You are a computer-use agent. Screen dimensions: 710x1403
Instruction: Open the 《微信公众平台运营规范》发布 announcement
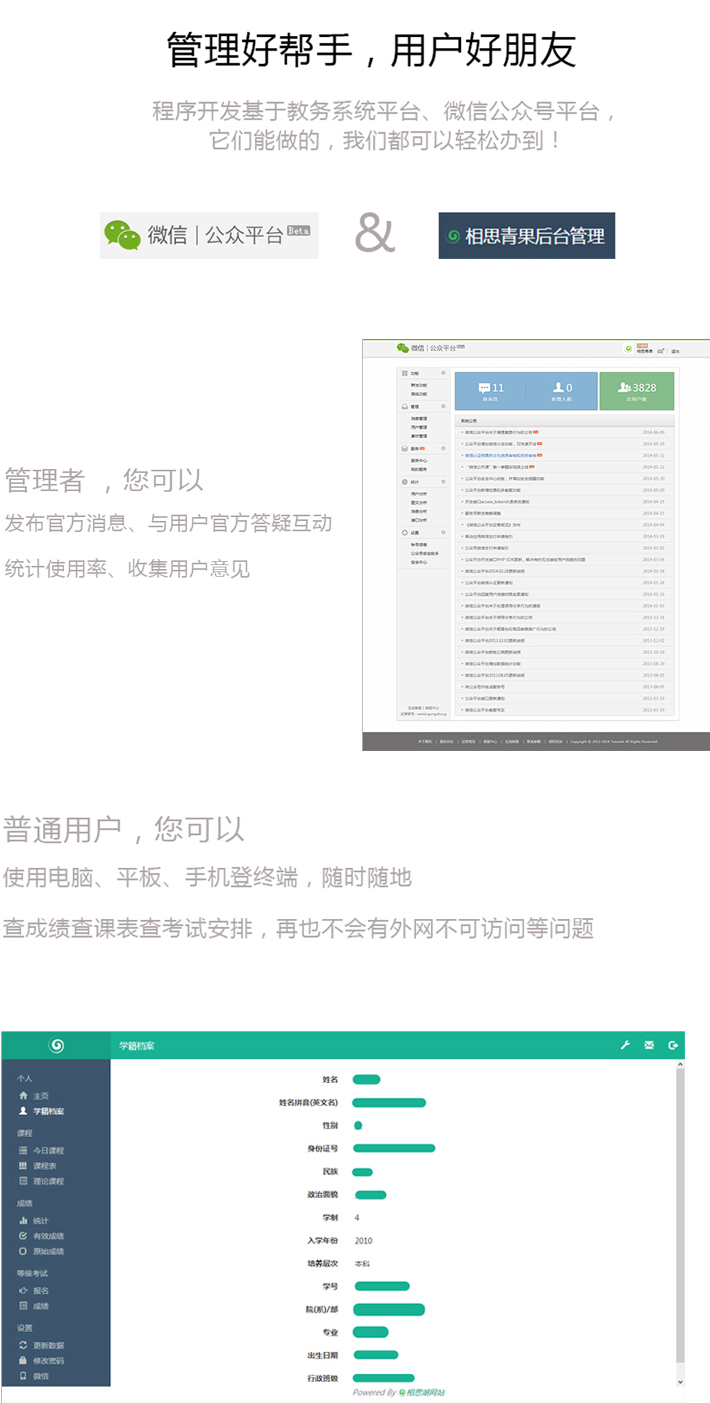pyautogui.click(x=493, y=525)
